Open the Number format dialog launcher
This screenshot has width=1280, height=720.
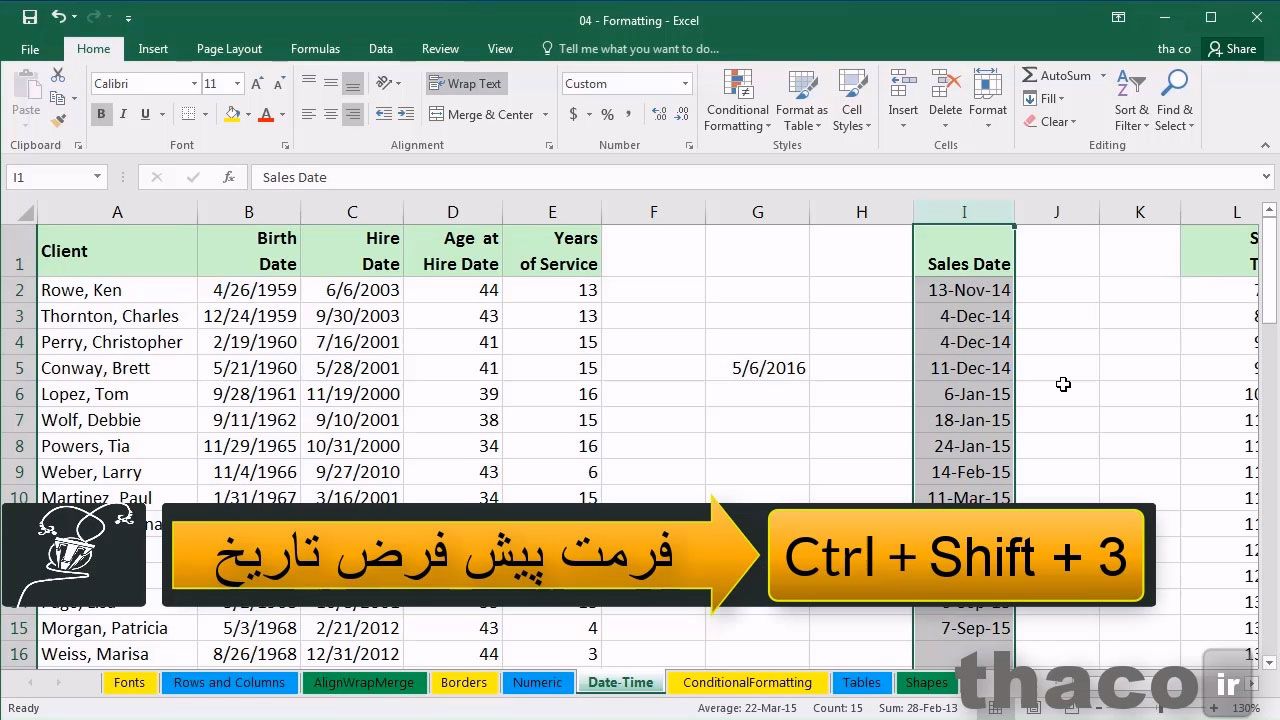689,146
